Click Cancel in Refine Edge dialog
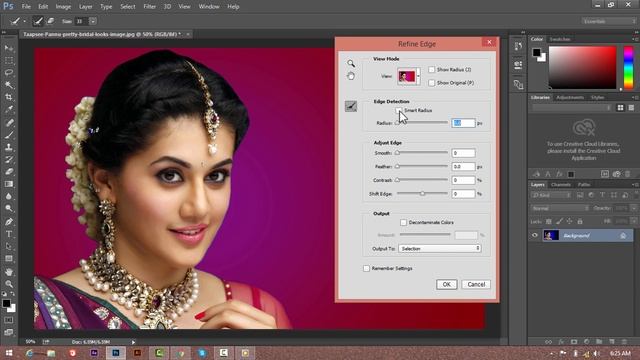Viewport: 640px width, 360px height. tap(476, 284)
